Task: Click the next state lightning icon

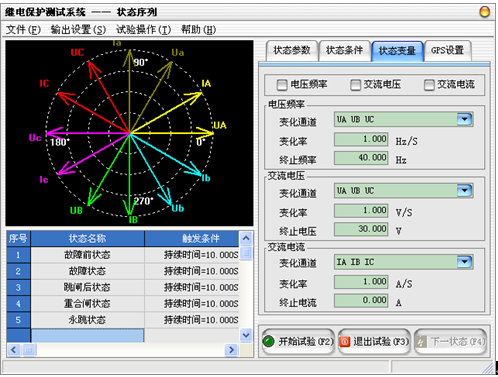Action: 422,342
